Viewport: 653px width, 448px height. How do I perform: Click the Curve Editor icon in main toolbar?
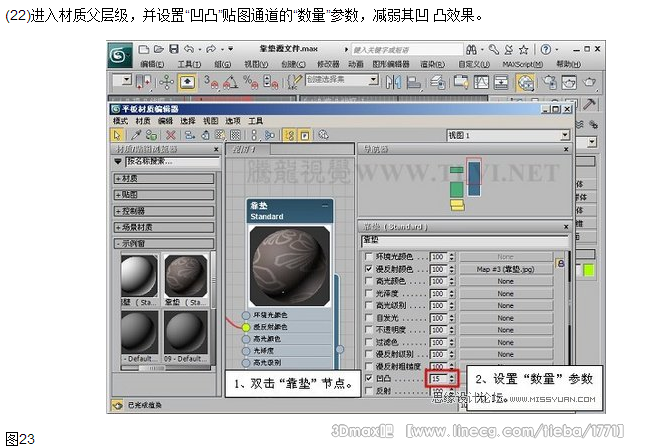(481, 82)
